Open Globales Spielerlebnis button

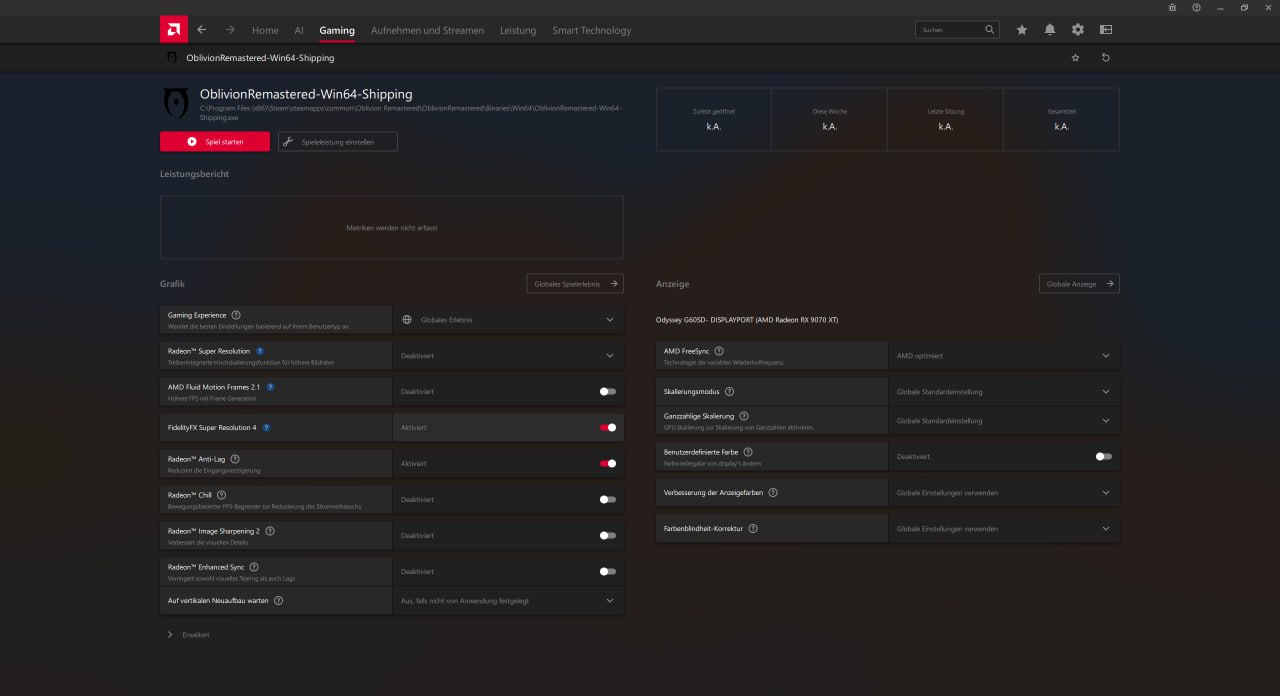tap(575, 284)
